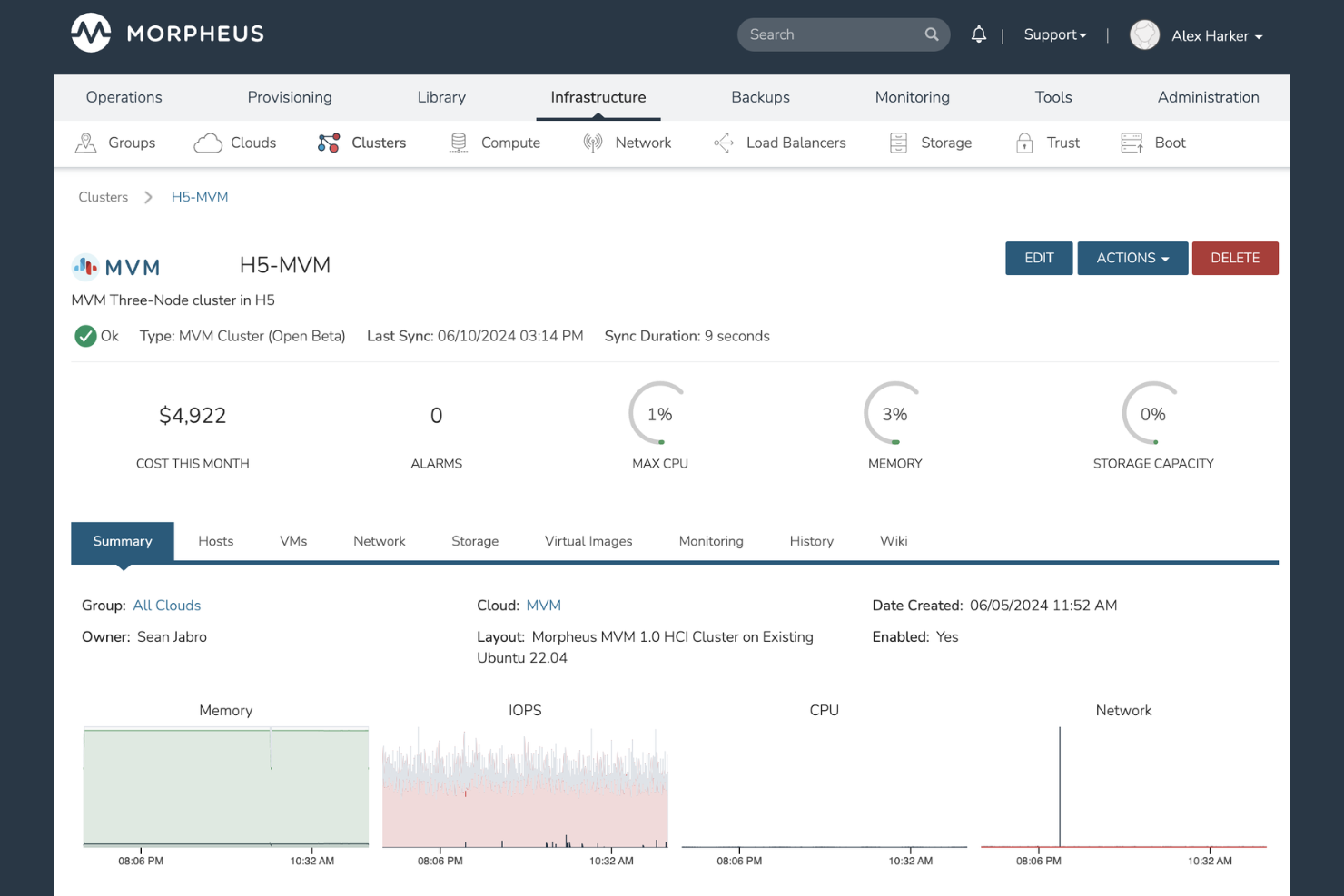1344x896 pixels.
Task: Click the Clusters breadcrumb link
Action: click(x=104, y=197)
